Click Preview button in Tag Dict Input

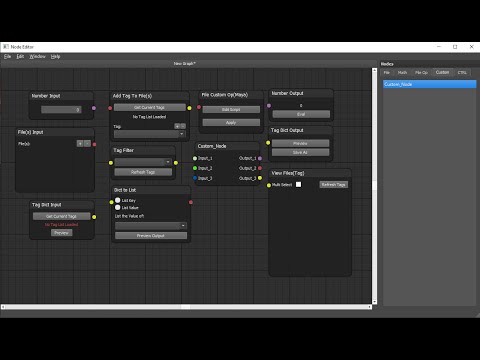click(x=61, y=233)
